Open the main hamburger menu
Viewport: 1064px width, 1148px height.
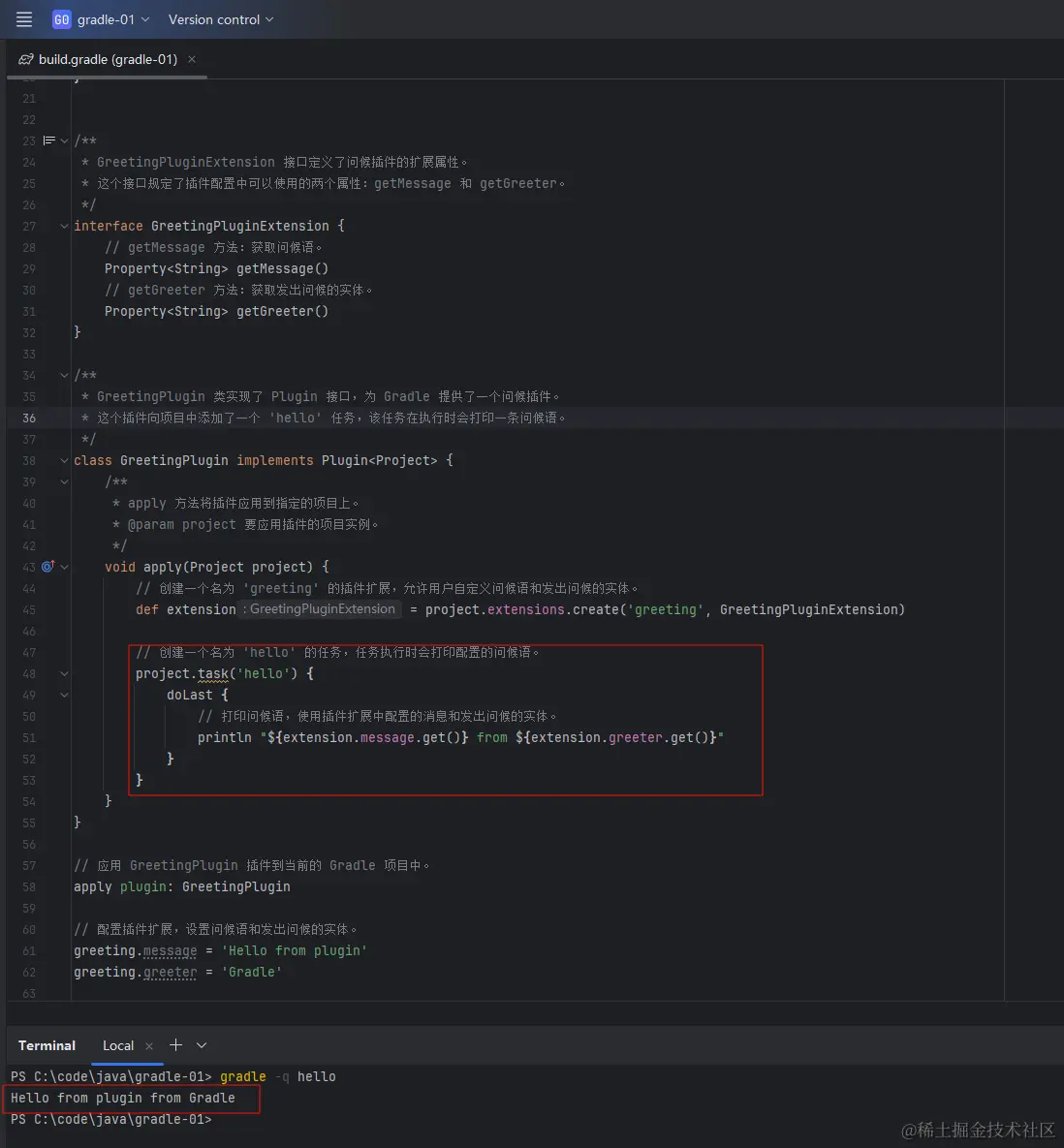24,19
